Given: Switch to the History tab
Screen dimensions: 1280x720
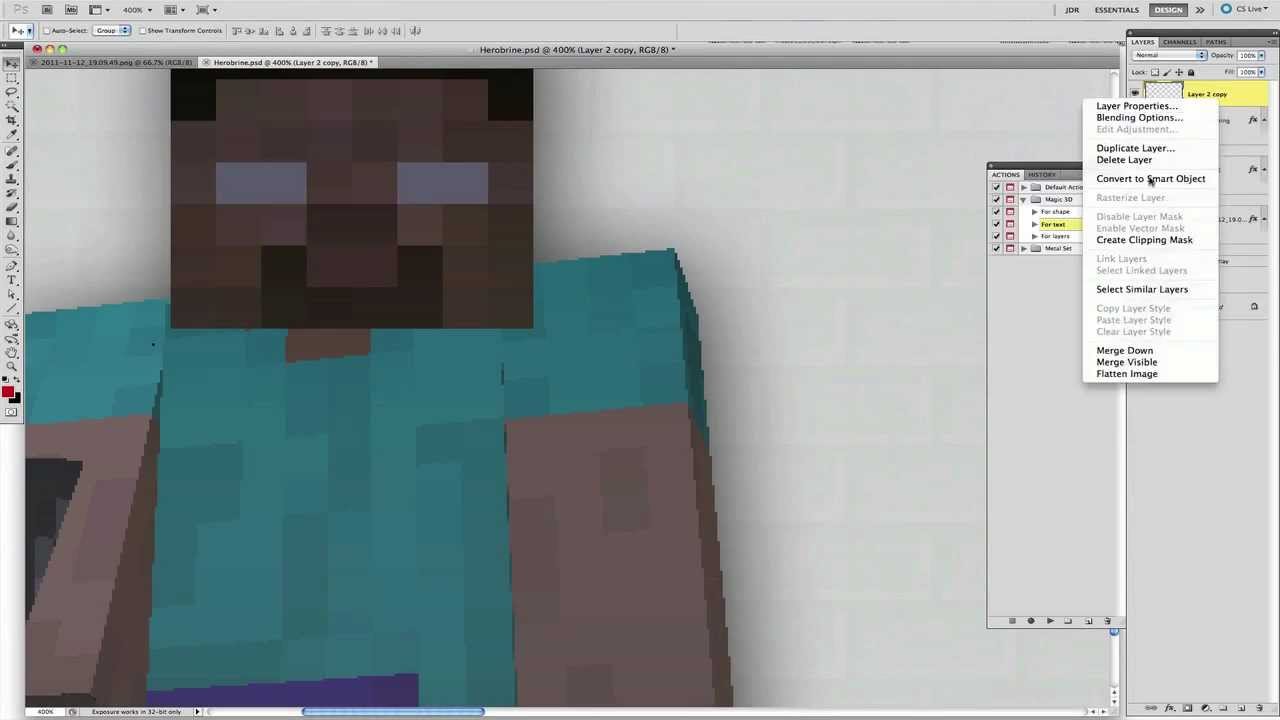Looking at the screenshot, I should coord(1042,175).
